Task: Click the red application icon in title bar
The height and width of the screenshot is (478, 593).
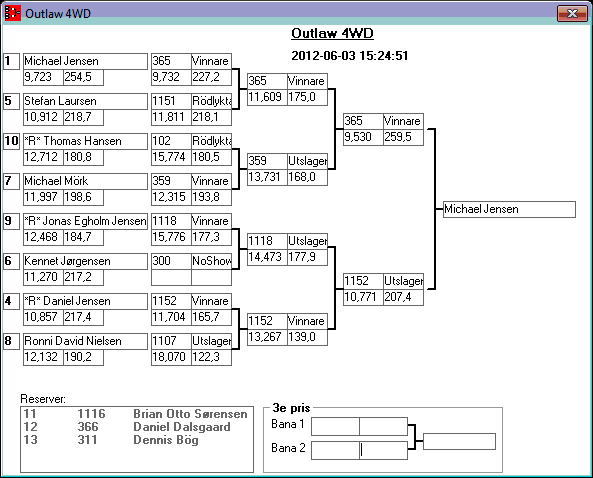Action: point(12,13)
